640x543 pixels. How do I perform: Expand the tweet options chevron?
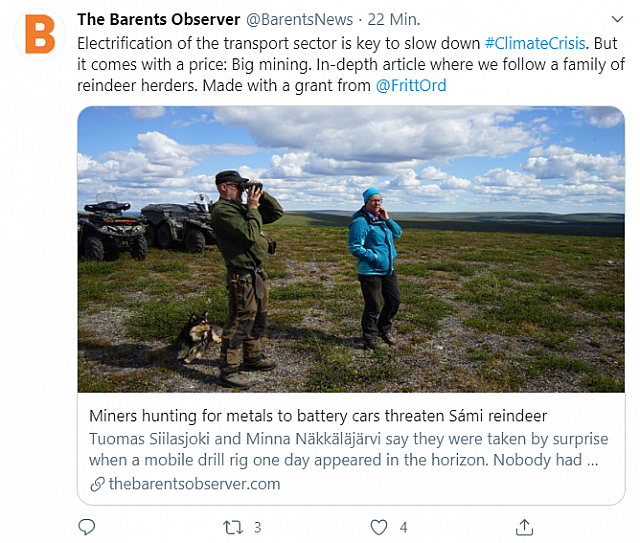(x=617, y=19)
